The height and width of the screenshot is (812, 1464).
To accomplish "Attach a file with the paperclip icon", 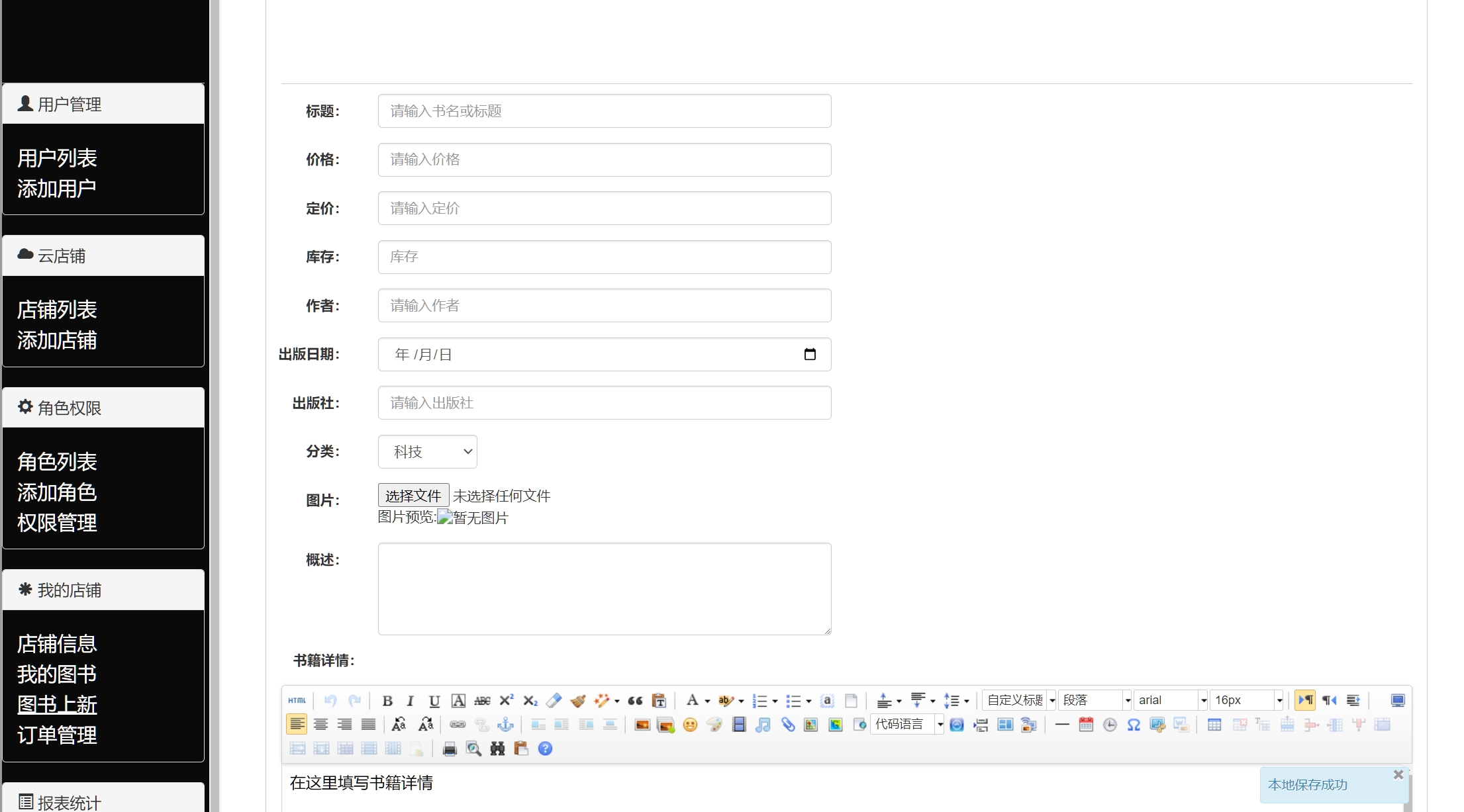I will pos(787,725).
